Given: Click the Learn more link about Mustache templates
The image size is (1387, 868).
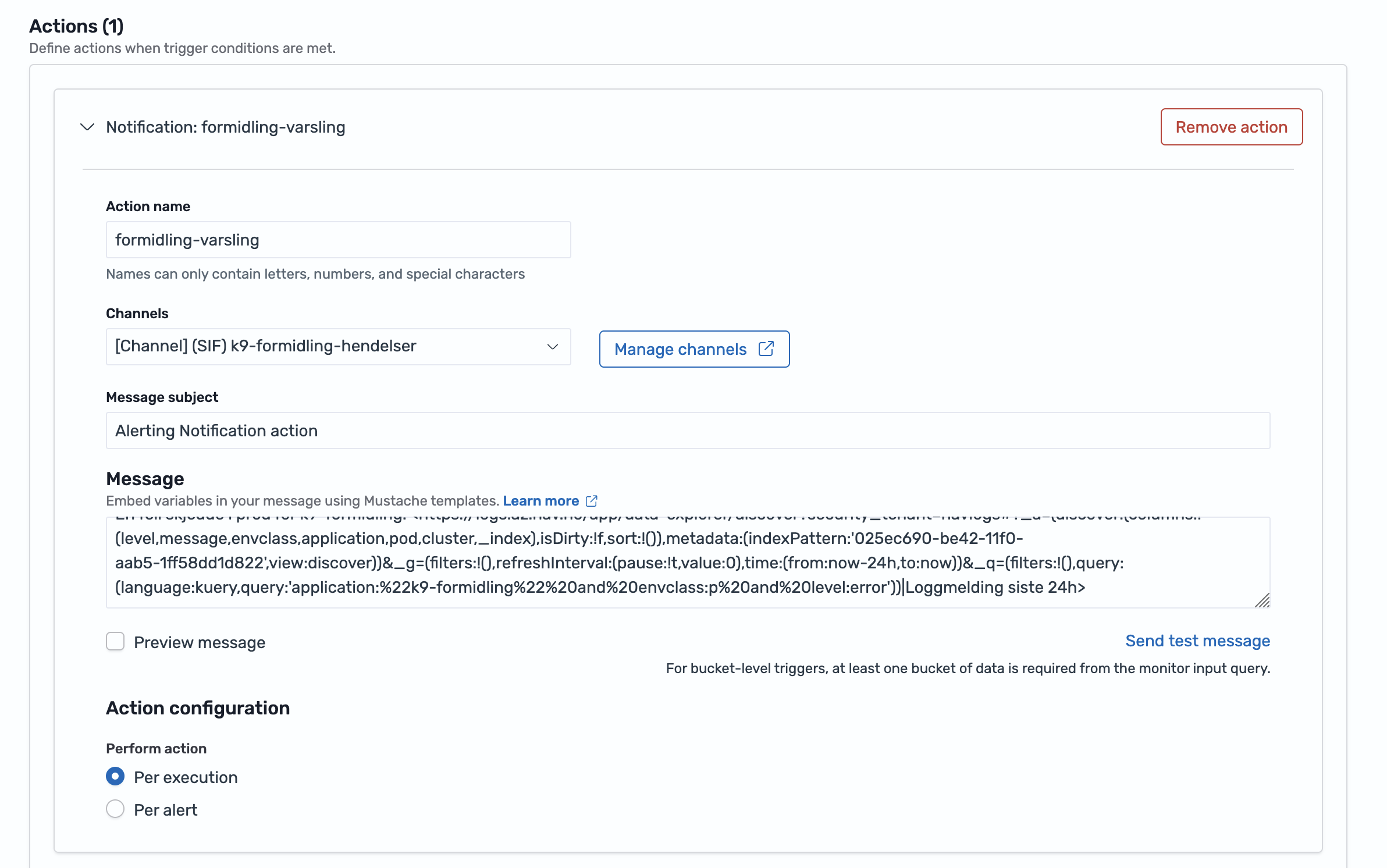Looking at the screenshot, I should (x=542, y=500).
